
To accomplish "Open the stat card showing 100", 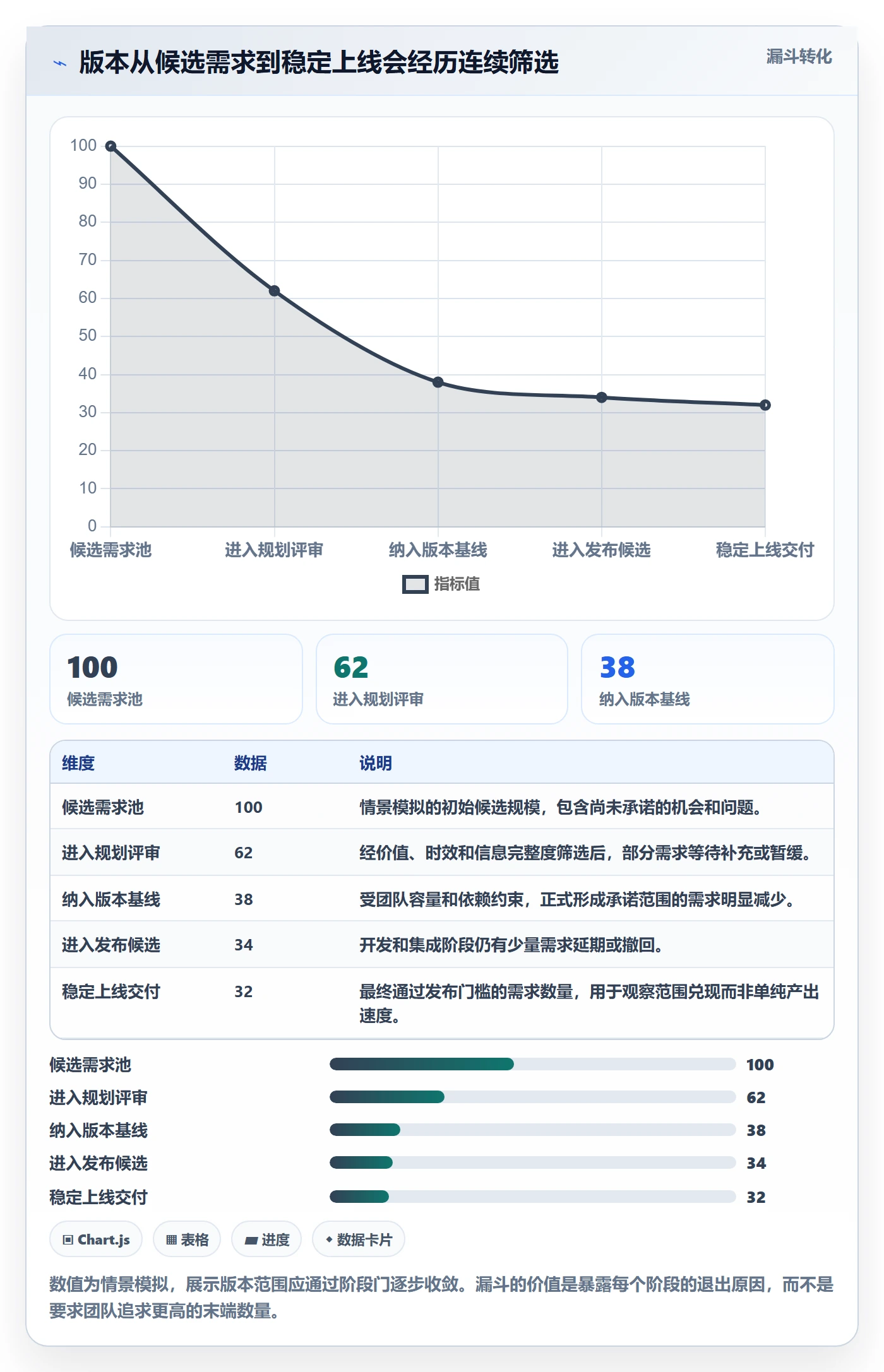I will pos(176,679).
